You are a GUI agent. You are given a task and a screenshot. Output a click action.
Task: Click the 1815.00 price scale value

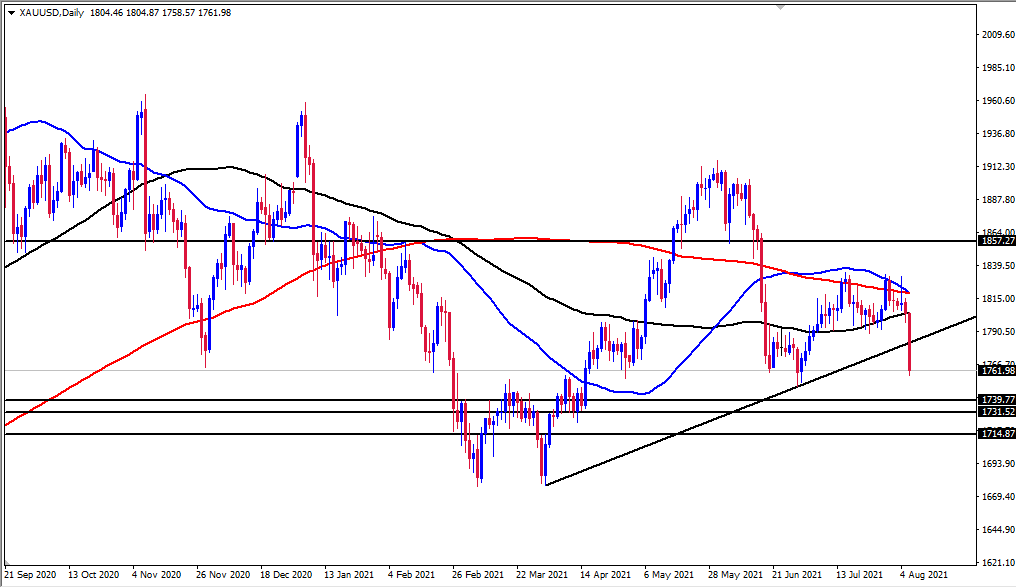coord(999,299)
